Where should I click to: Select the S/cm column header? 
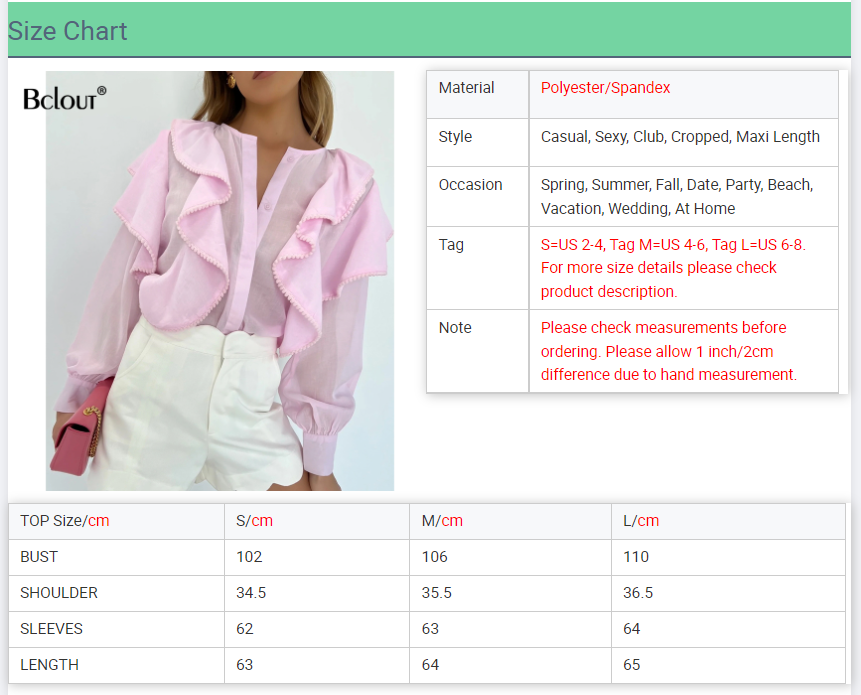click(254, 521)
